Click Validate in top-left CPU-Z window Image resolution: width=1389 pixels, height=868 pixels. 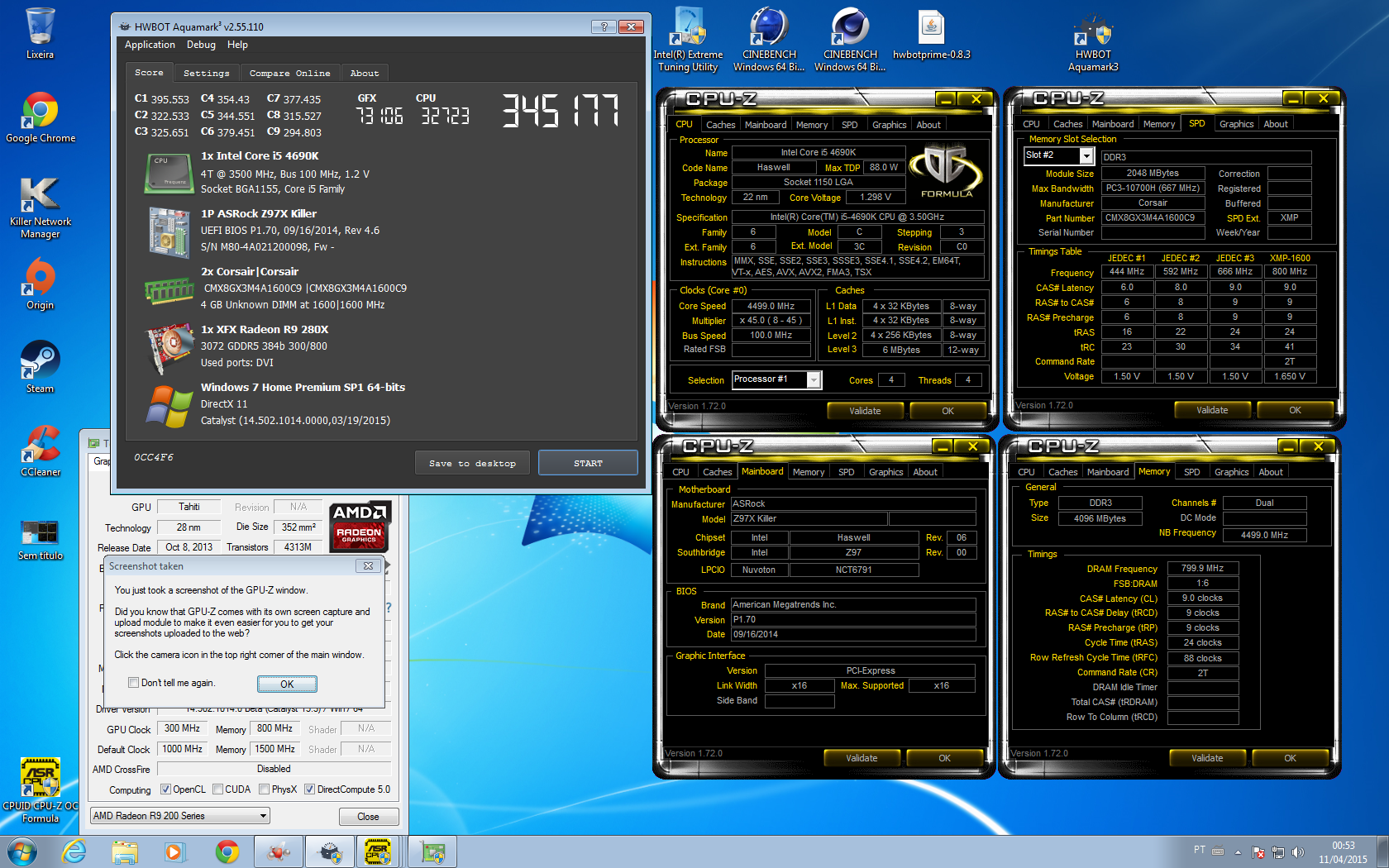coord(865,411)
